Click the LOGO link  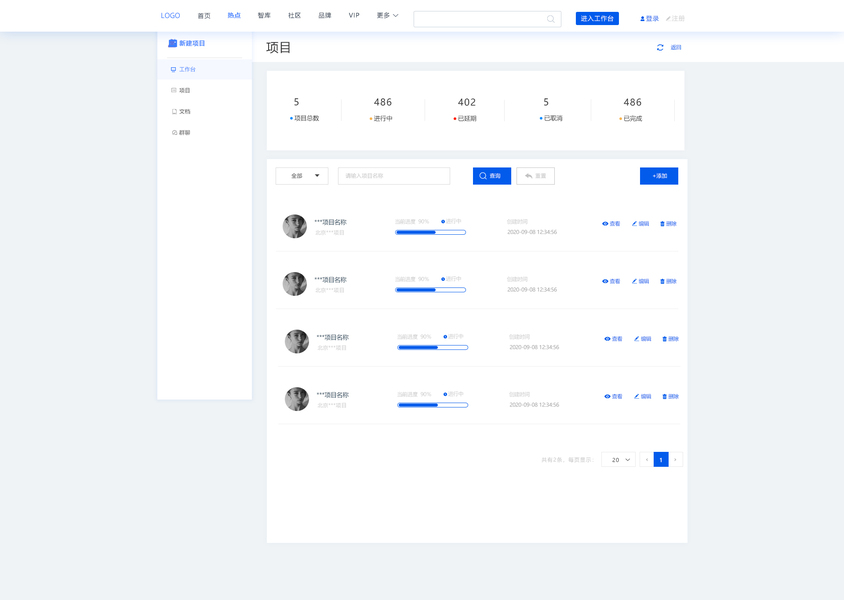pos(170,16)
